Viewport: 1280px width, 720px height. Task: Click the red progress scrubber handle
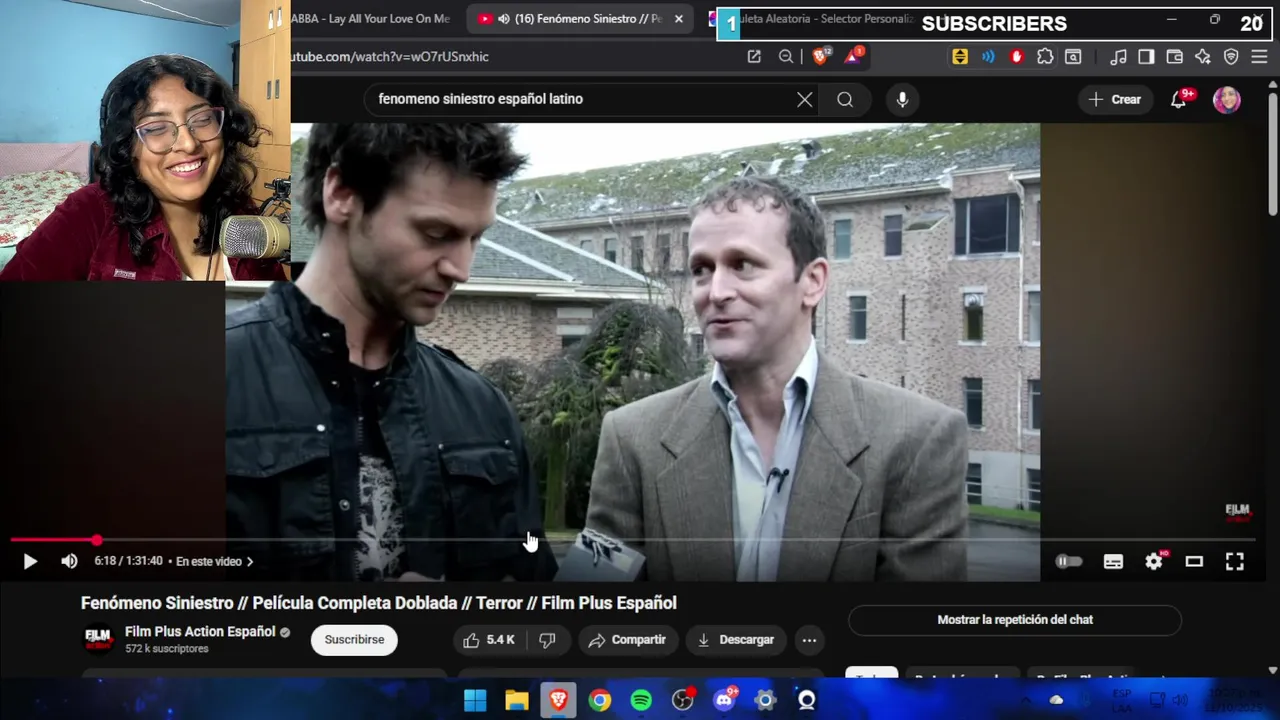[96, 540]
